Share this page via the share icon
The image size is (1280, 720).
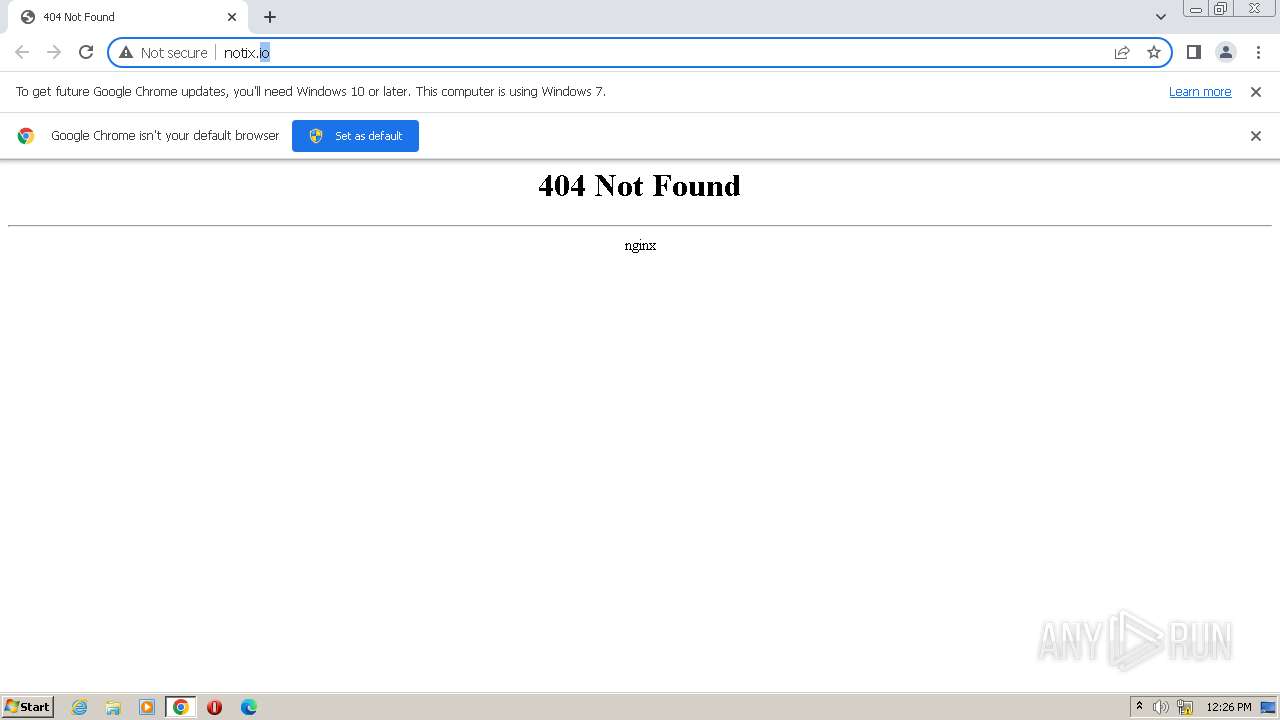tap(1122, 52)
